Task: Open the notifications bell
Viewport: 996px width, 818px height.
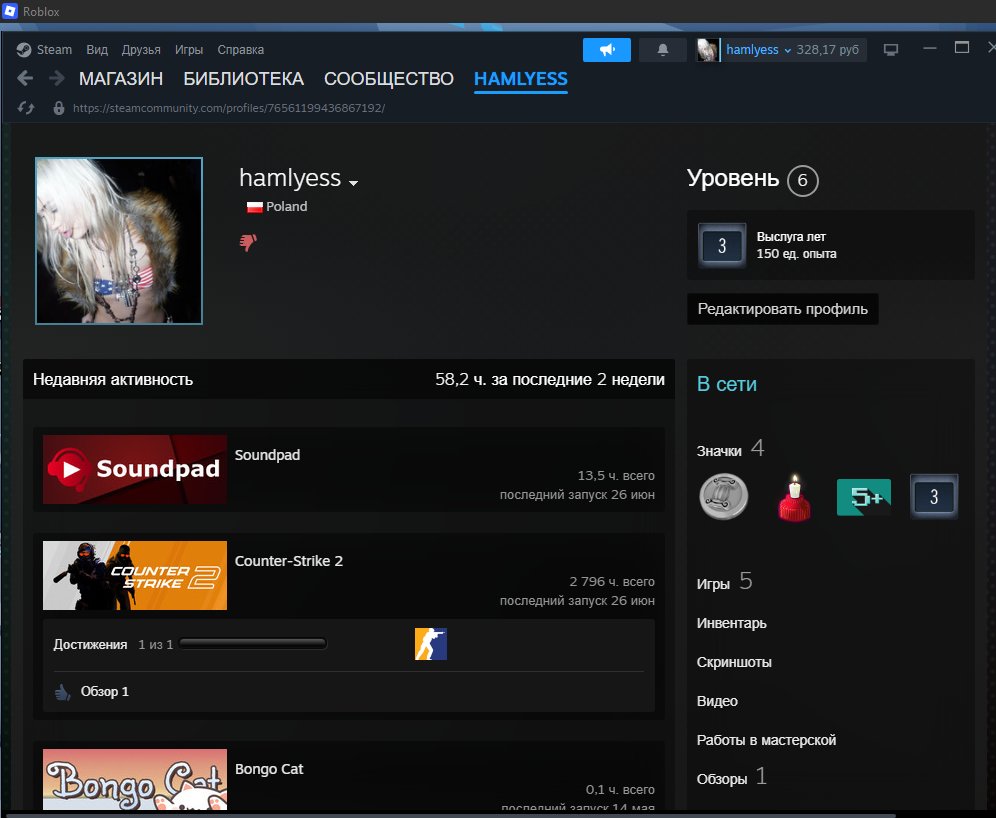Action: point(663,50)
